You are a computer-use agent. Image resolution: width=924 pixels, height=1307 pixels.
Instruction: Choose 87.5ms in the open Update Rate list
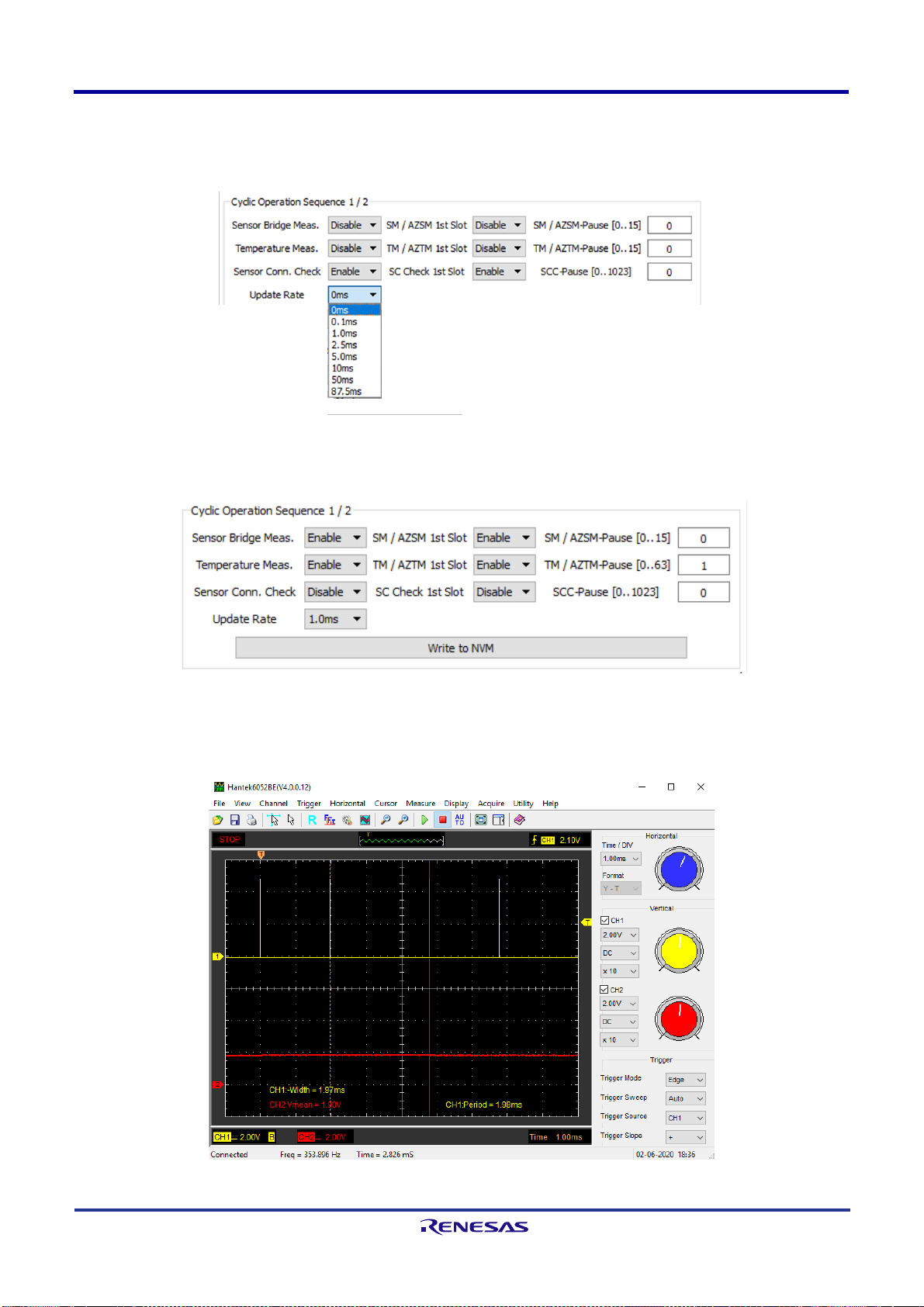coord(355,392)
